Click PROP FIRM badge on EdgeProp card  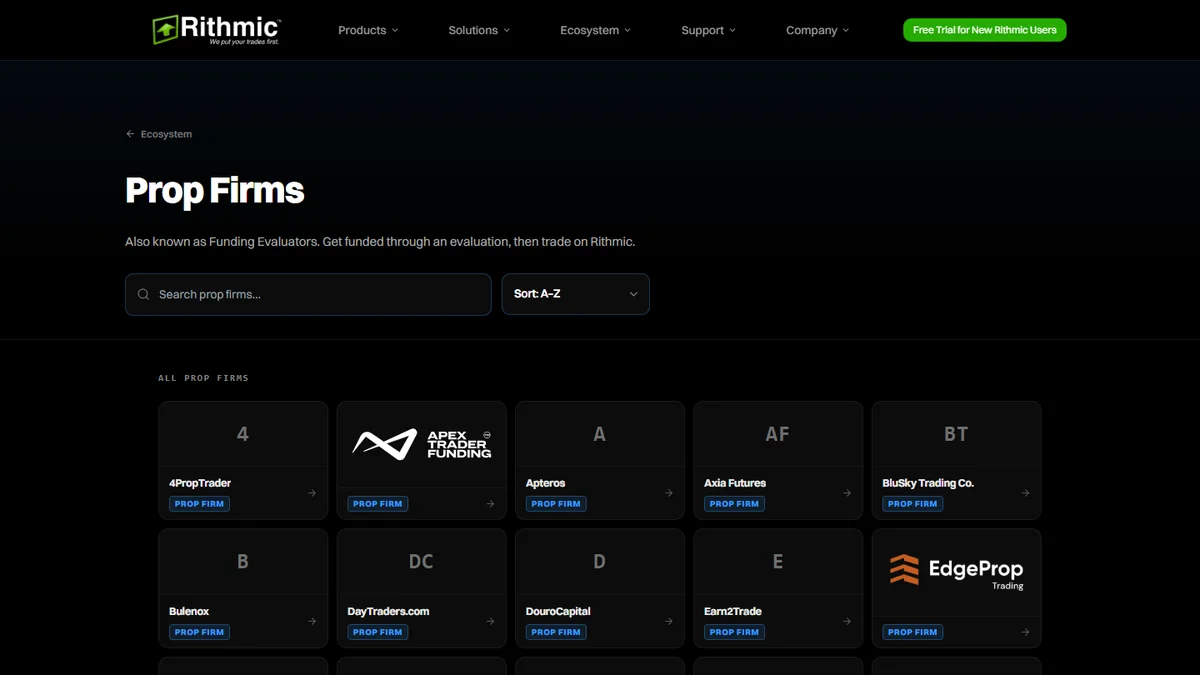[913, 632]
